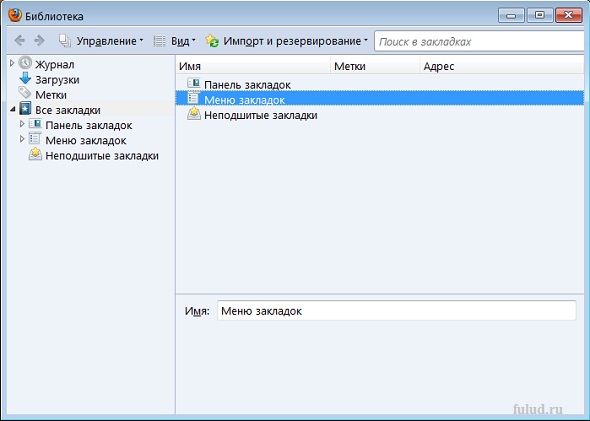The image size is (590, 421).
Task: Collapse the Все закладки tree node
Action: click(12, 109)
